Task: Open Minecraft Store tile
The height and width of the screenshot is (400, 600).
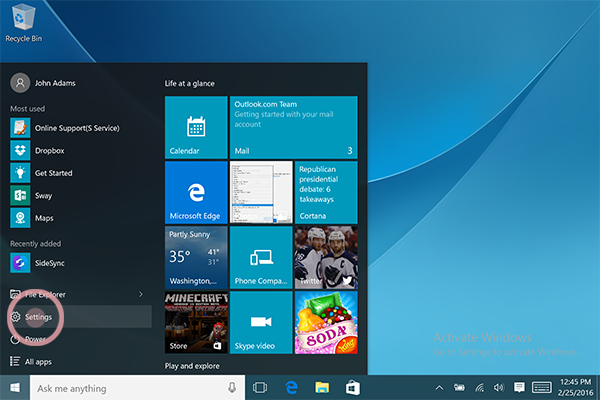Action: point(196,322)
